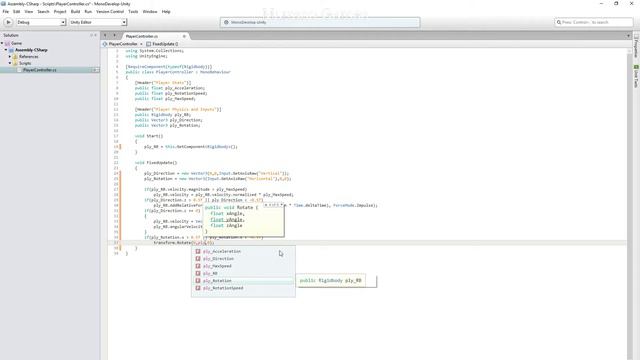This screenshot has height=360, width=640.
Task: Click the References folder icon
Action: 15,56
